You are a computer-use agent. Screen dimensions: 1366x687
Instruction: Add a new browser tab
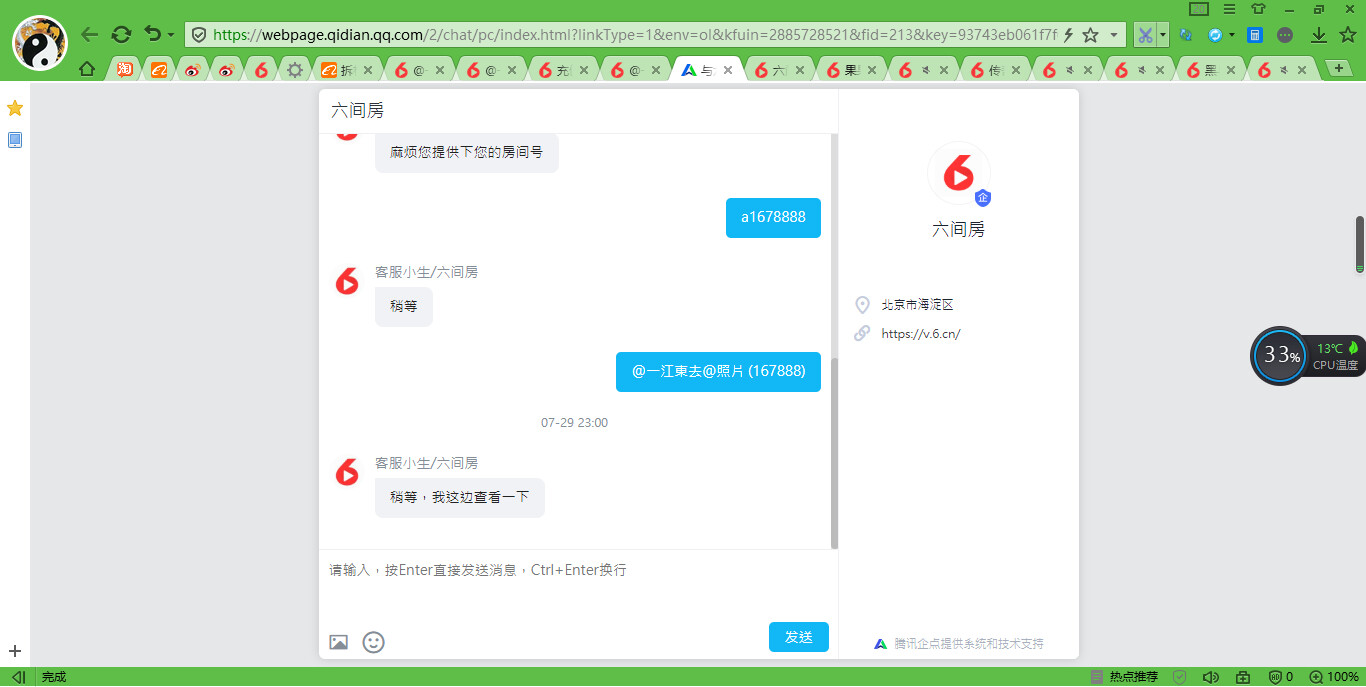coord(1337,68)
